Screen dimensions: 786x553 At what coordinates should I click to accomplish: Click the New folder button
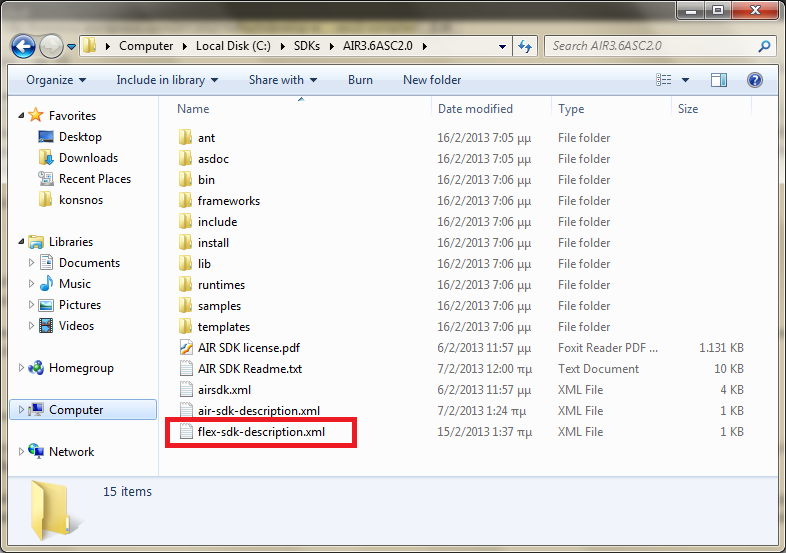click(432, 80)
